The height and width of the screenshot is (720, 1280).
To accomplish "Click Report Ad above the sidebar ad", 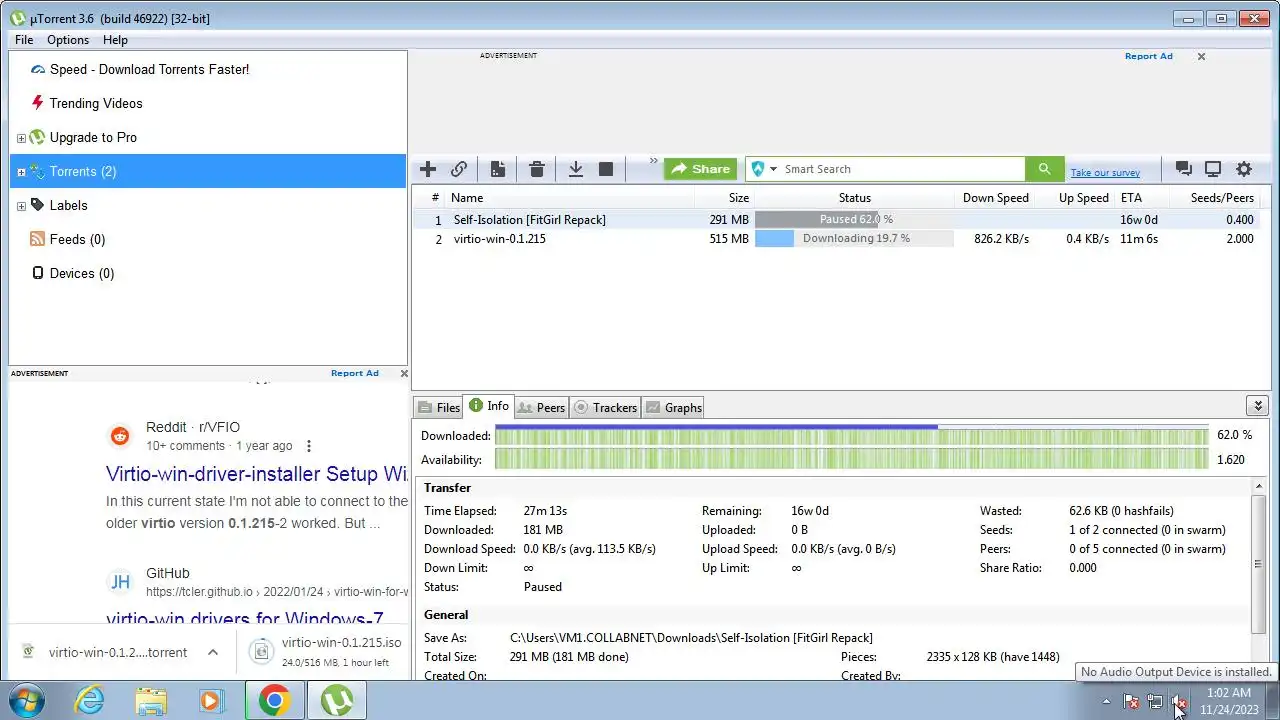I will click(x=355, y=373).
